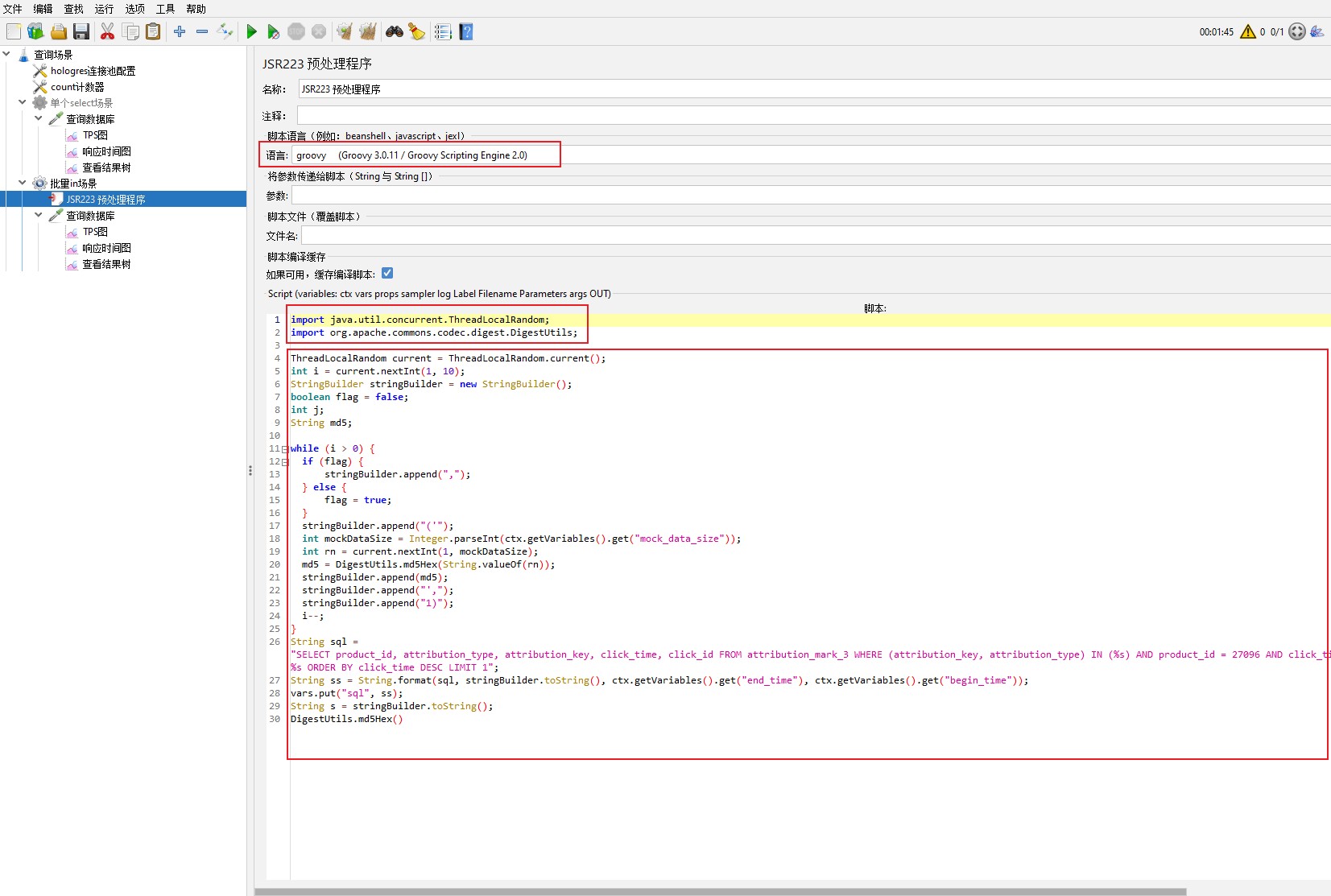The width and height of the screenshot is (1331, 896).
Task: Open the Templates icon in toolbar
Action: [x=35, y=31]
